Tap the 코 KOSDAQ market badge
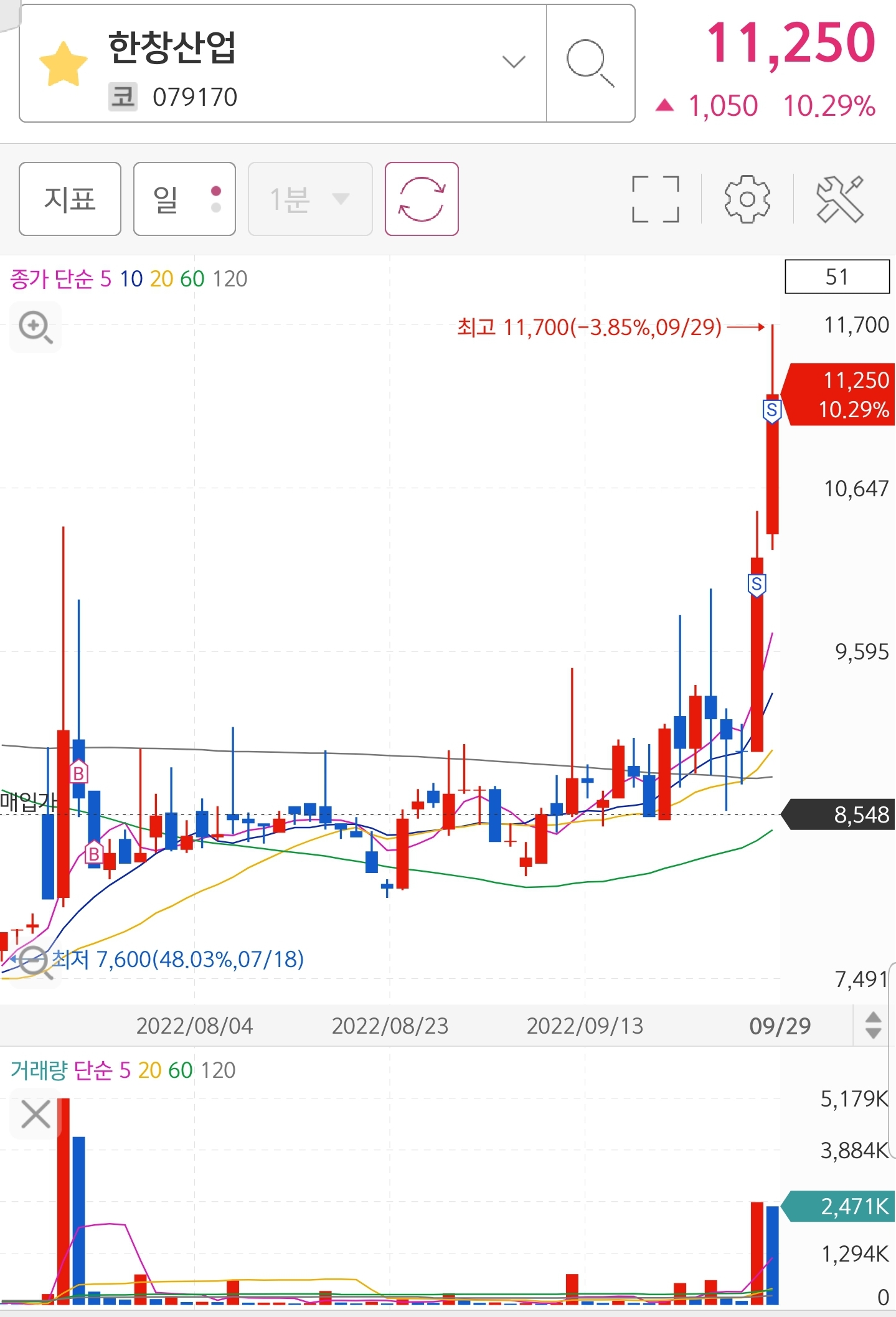The width and height of the screenshot is (896, 1317). [123, 97]
